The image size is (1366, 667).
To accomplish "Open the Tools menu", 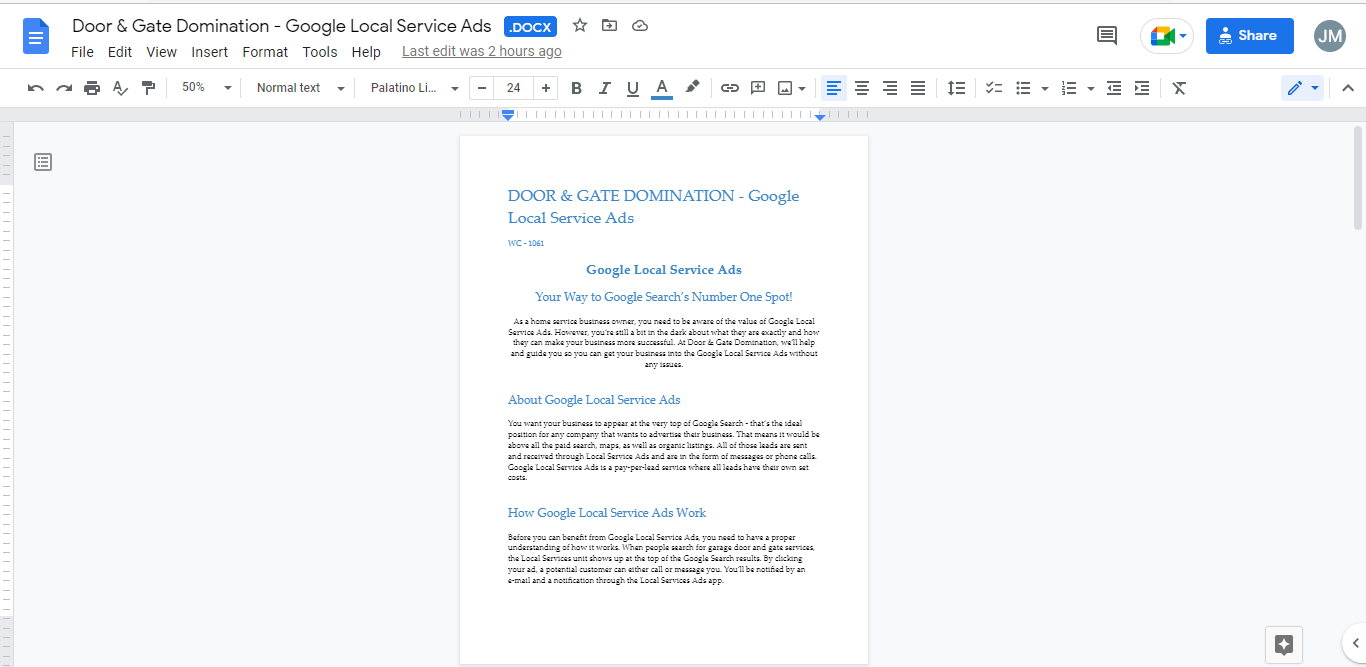I will coord(320,52).
